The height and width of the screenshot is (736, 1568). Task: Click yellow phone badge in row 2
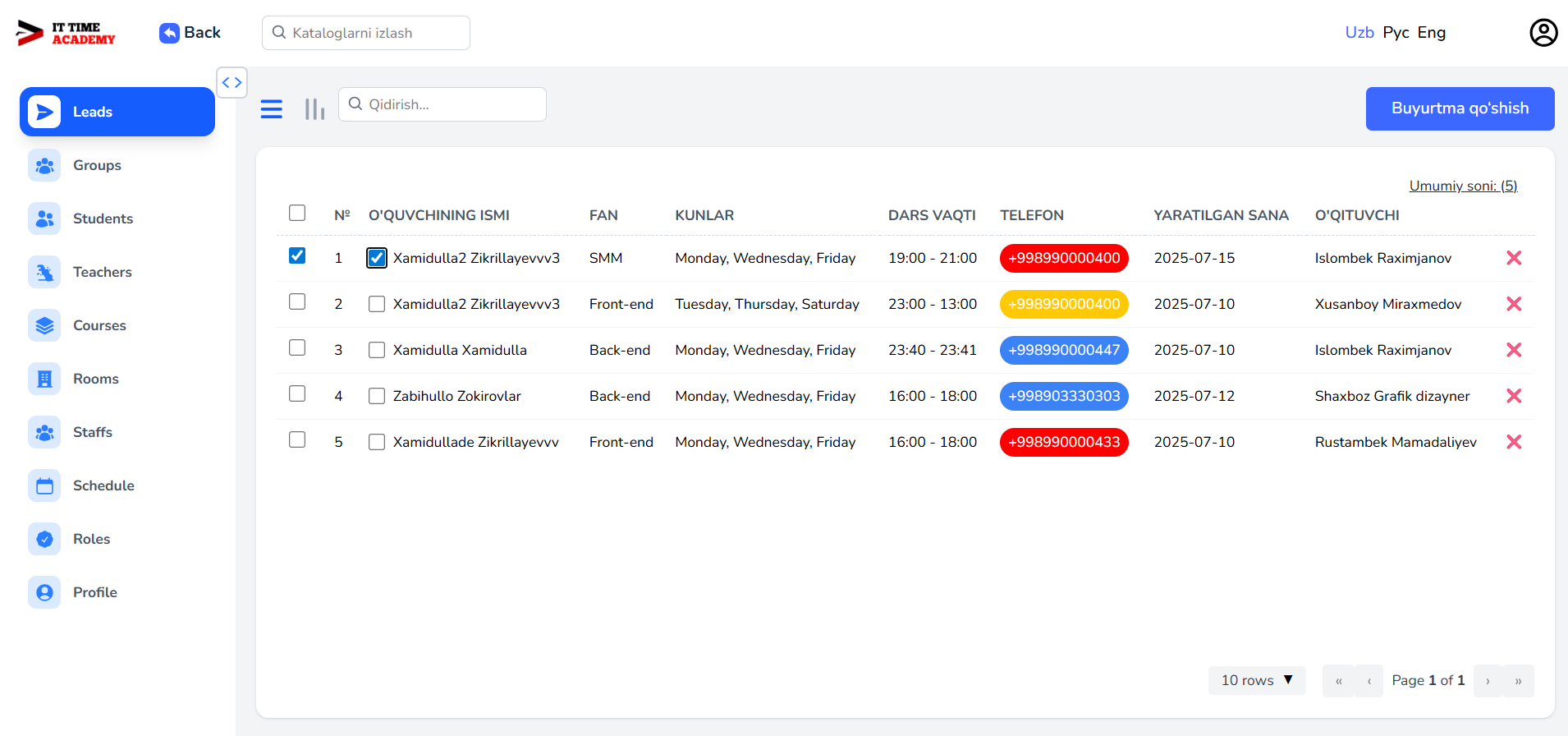click(1064, 304)
